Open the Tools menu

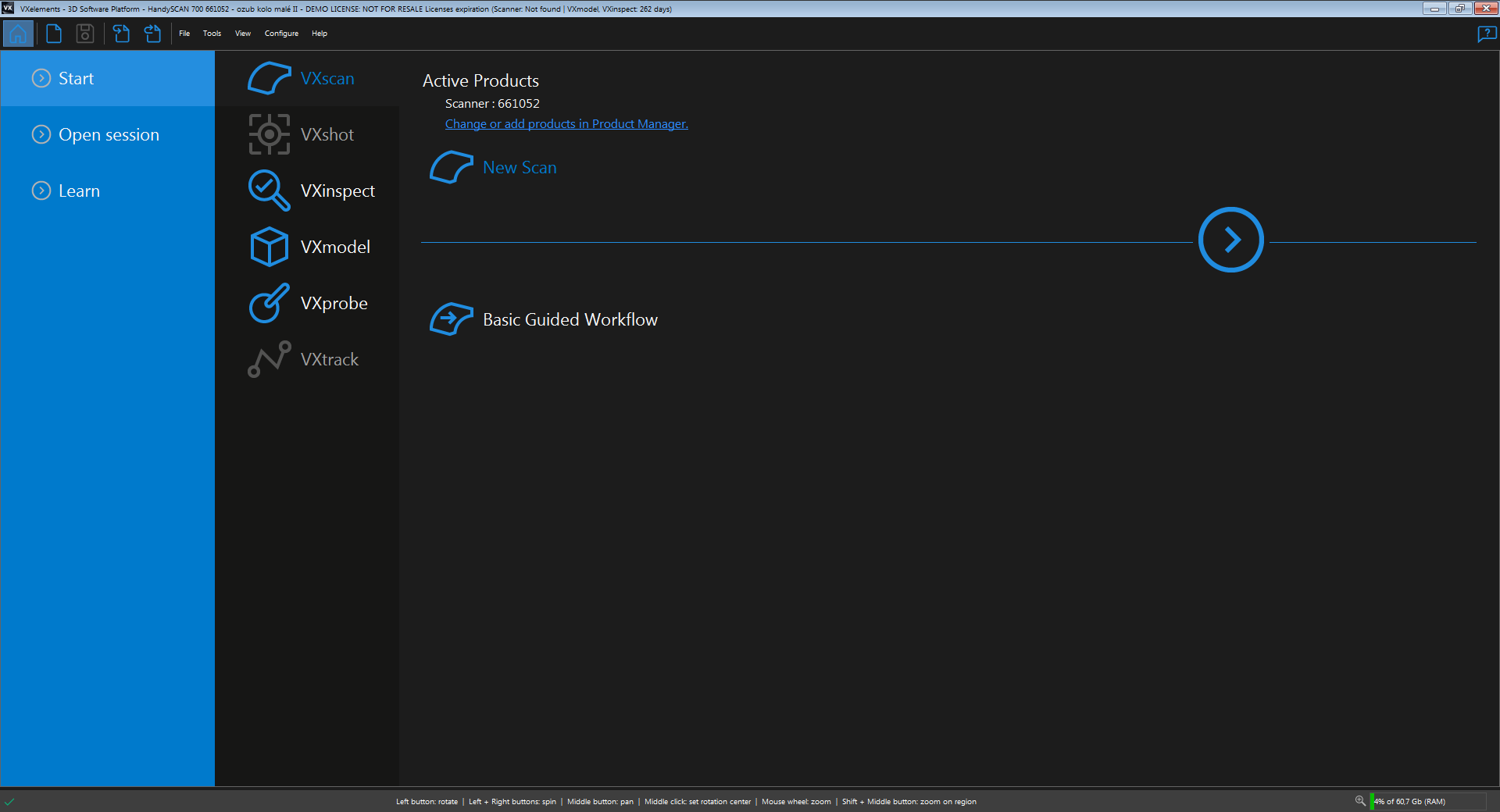(212, 34)
